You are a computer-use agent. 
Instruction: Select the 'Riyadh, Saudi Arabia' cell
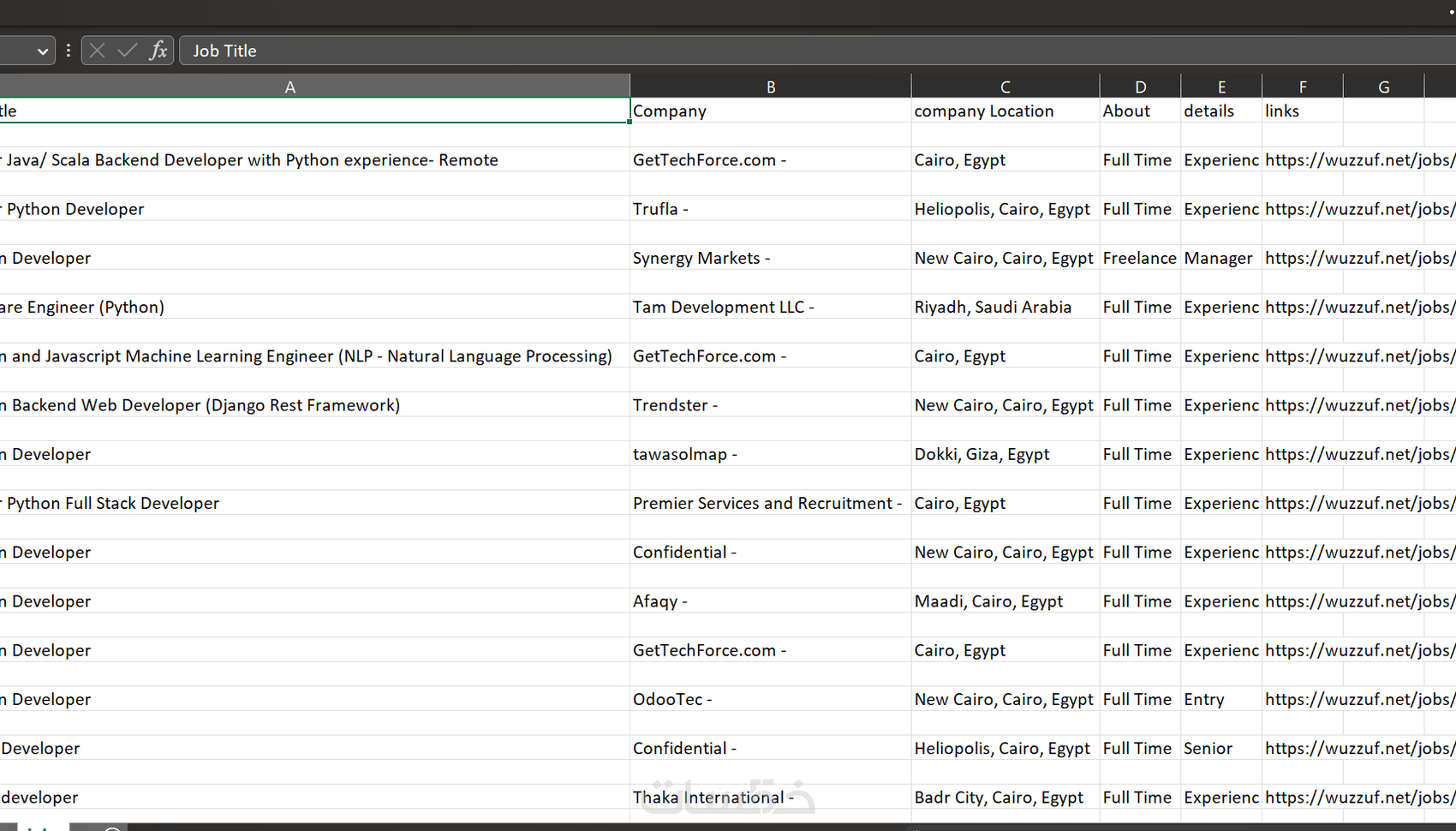click(1005, 307)
